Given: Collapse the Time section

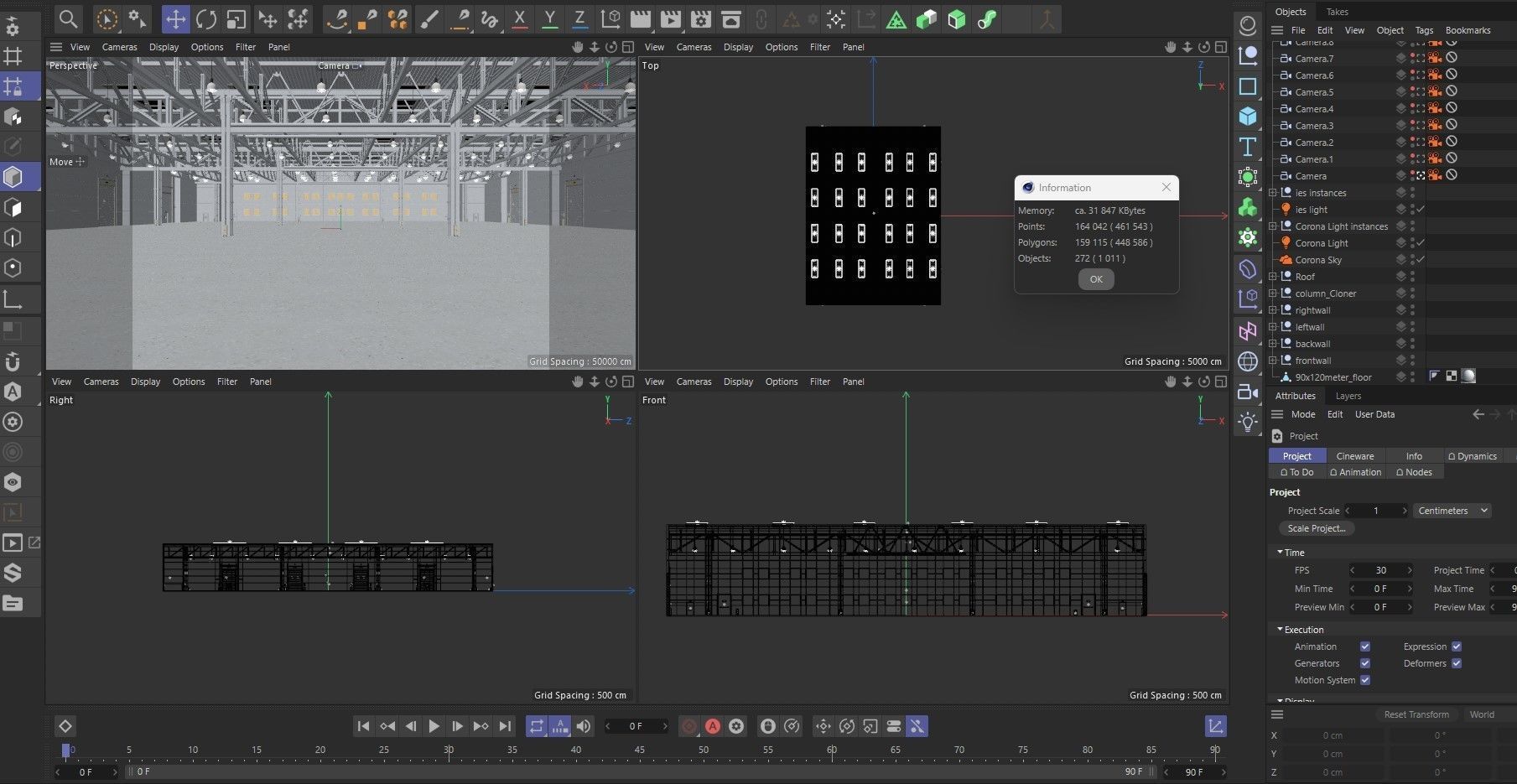Looking at the screenshot, I should pos(1281,553).
